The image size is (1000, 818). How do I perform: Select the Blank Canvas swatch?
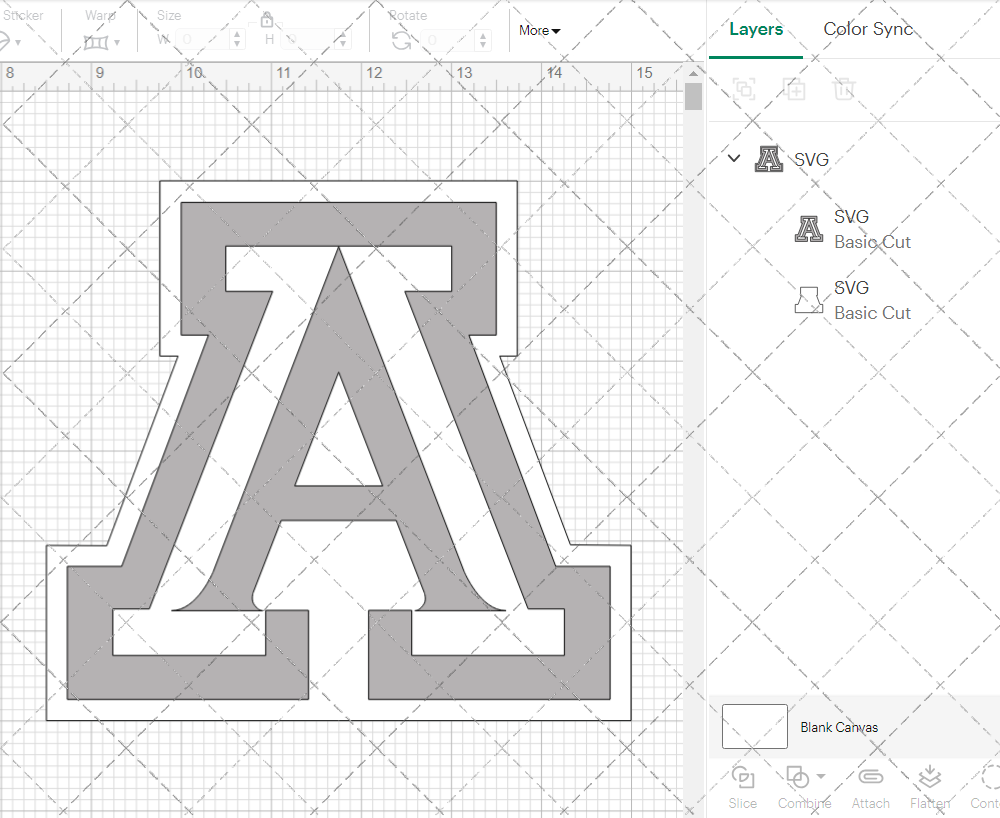tap(754, 726)
